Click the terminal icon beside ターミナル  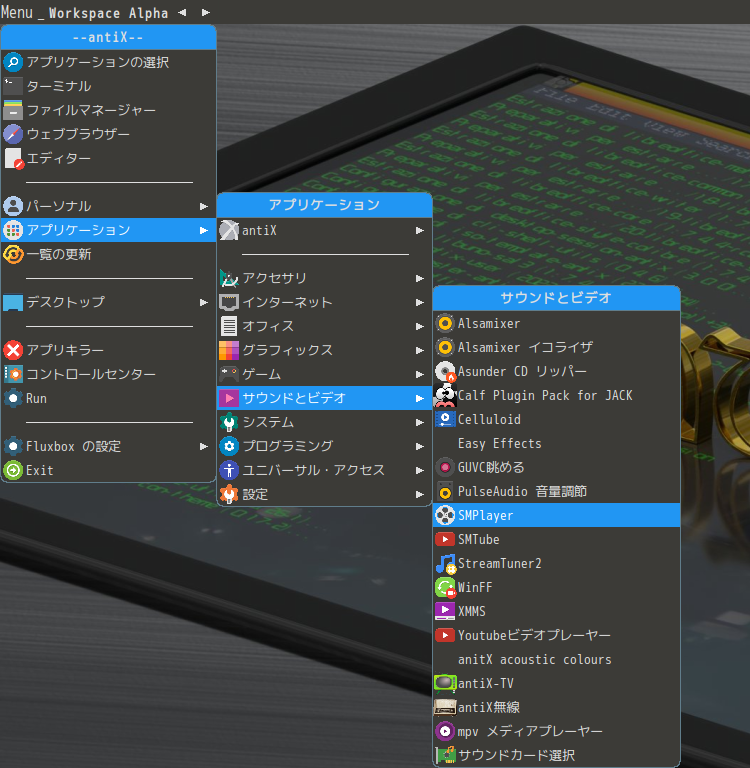(13, 86)
